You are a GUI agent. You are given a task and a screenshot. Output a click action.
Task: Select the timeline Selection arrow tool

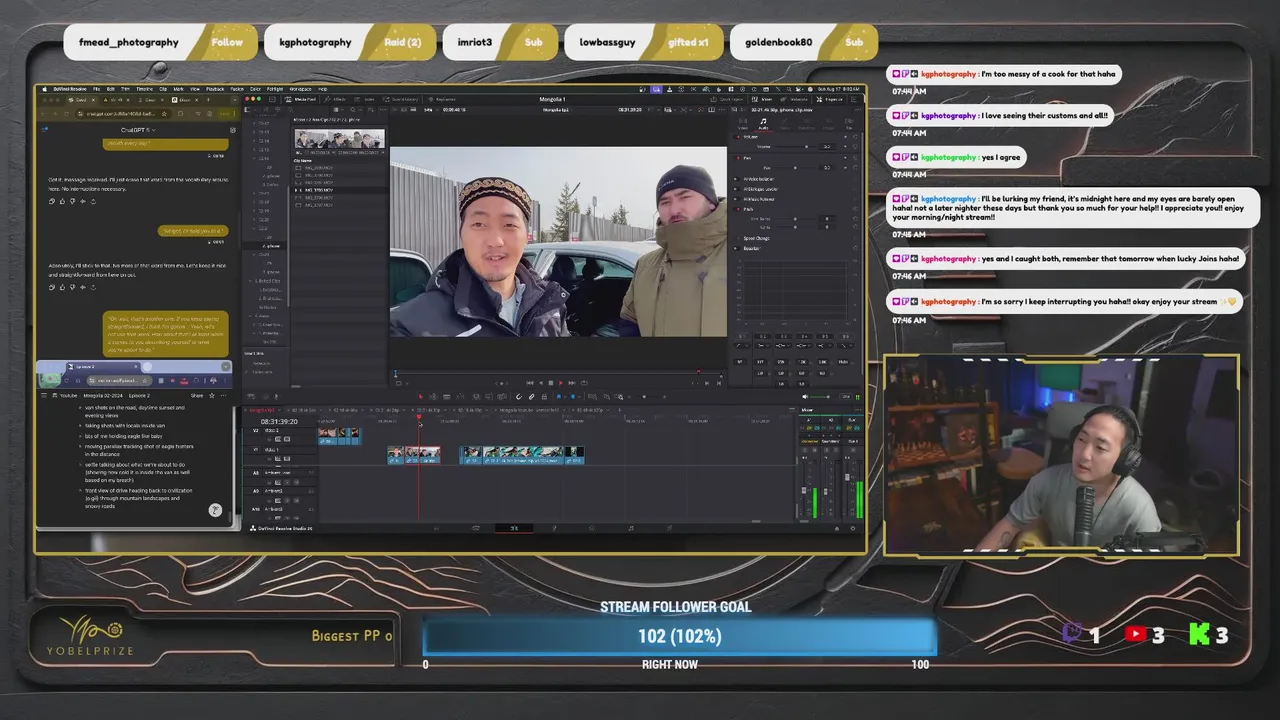click(420, 396)
